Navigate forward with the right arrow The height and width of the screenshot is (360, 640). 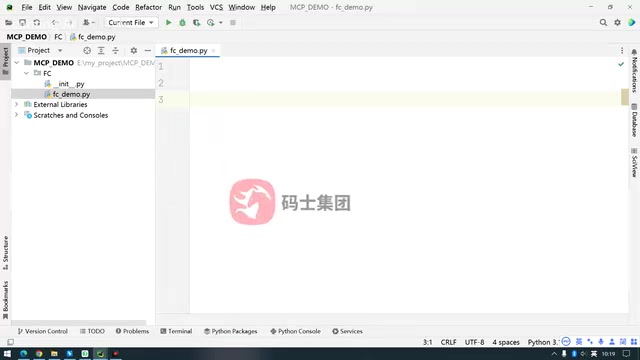pos(69,22)
